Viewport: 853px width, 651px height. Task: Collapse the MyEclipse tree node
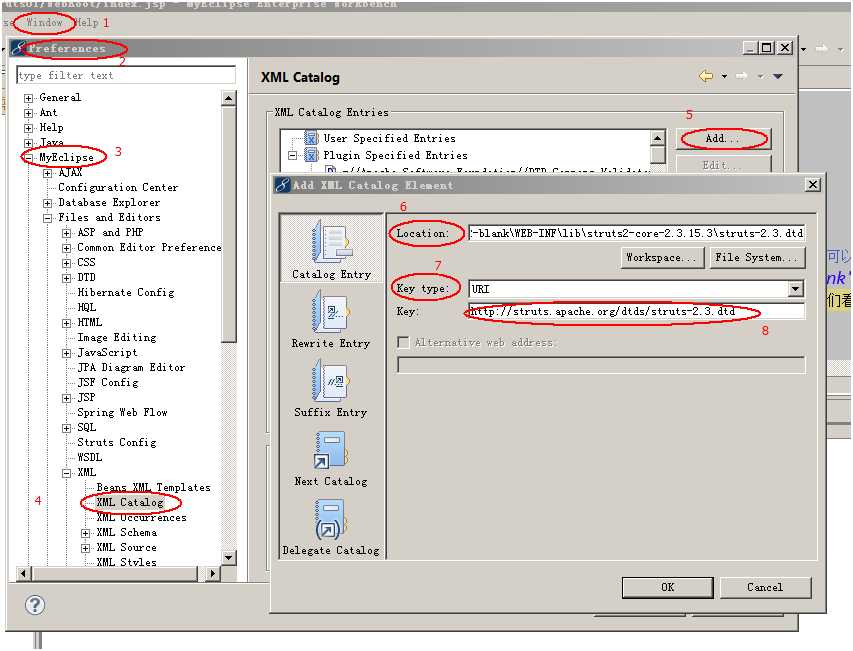click(x=28, y=158)
